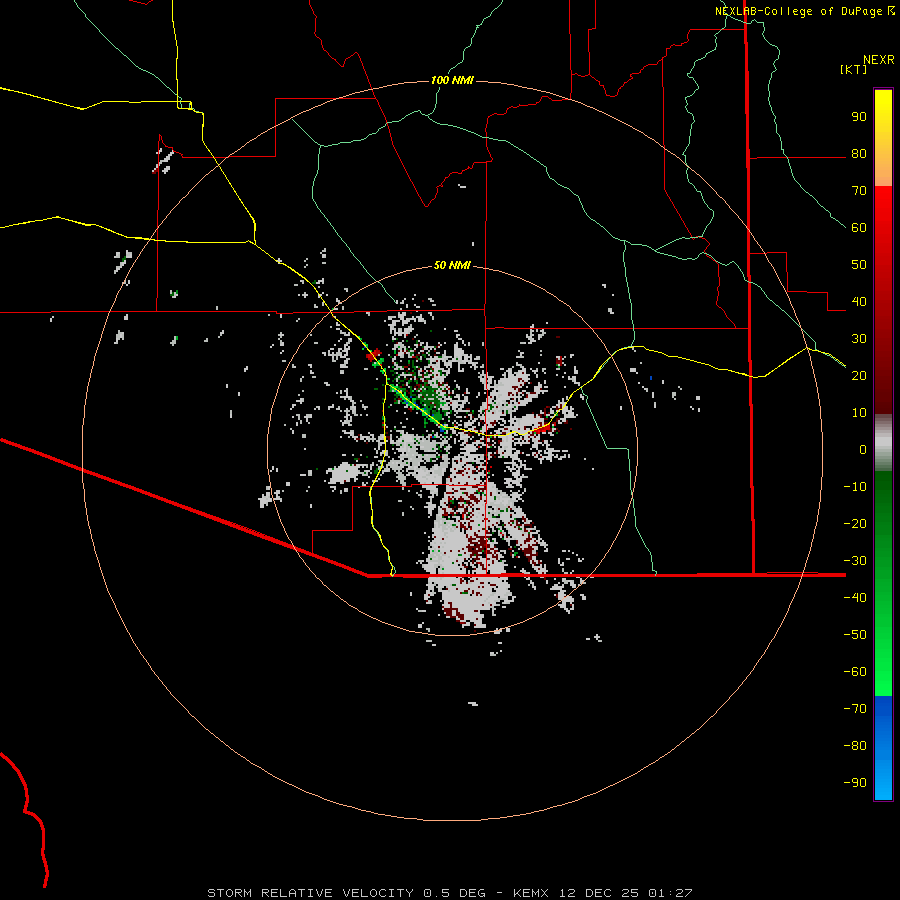Click the 0 value on the velocity scale
The image size is (900, 900).
coord(863,450)
